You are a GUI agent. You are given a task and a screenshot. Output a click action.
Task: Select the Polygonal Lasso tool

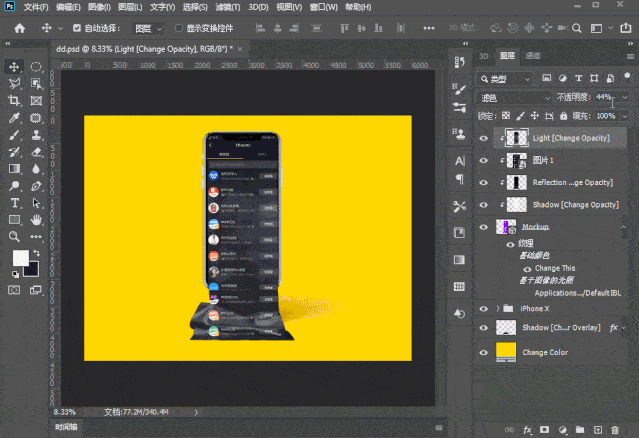[x=14, y=84]
